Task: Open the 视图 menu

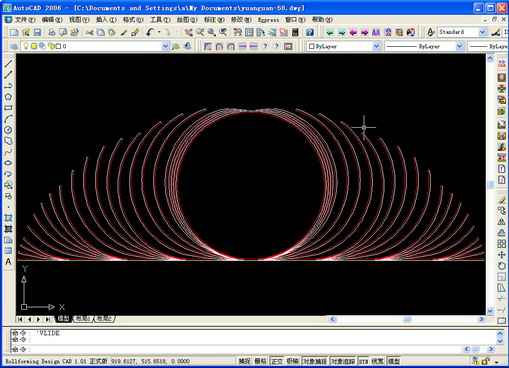Action: [x=79, y=20]
